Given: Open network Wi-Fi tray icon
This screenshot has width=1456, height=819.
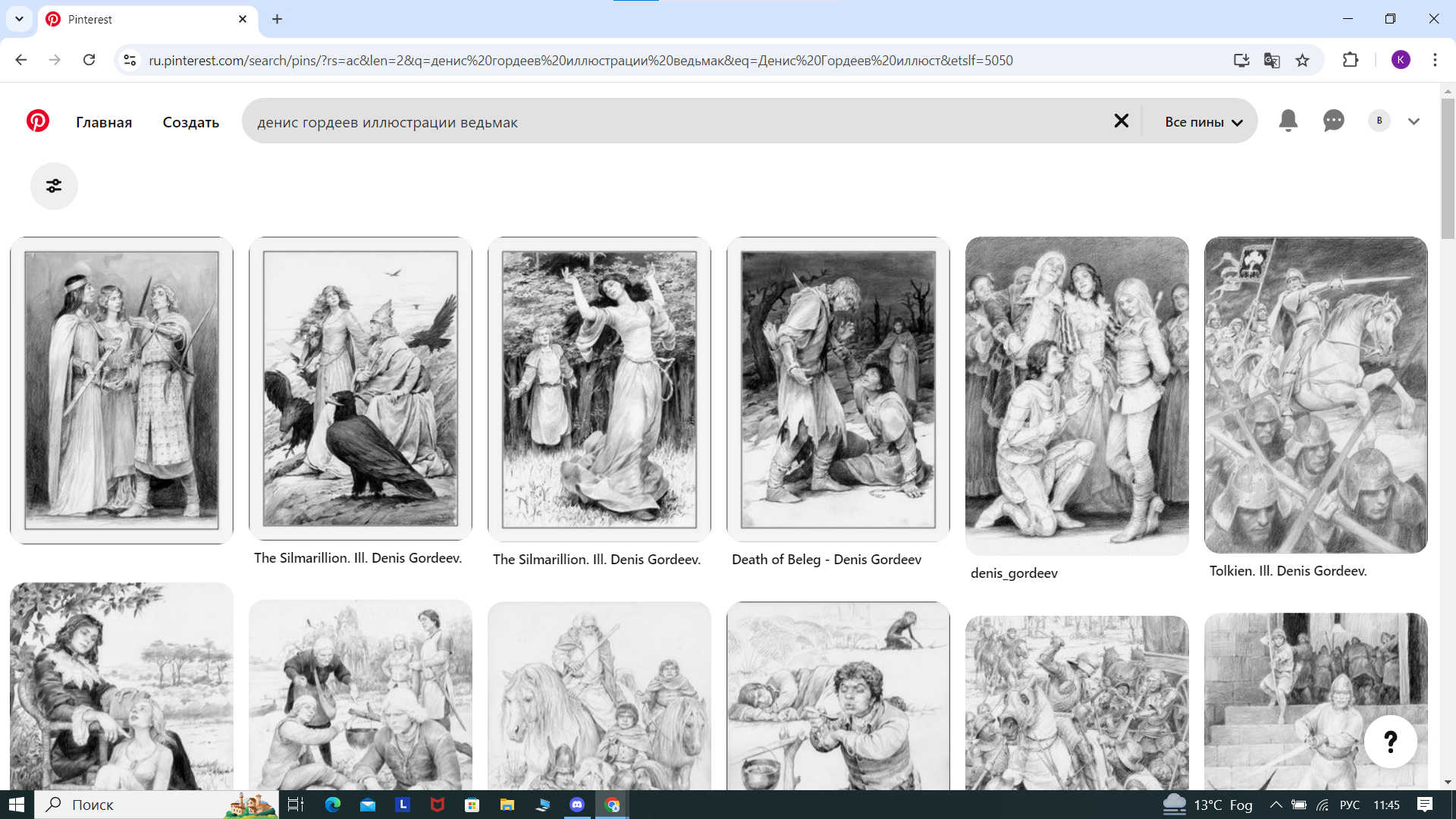Looking at the screenshot, I should point(1323,805).
